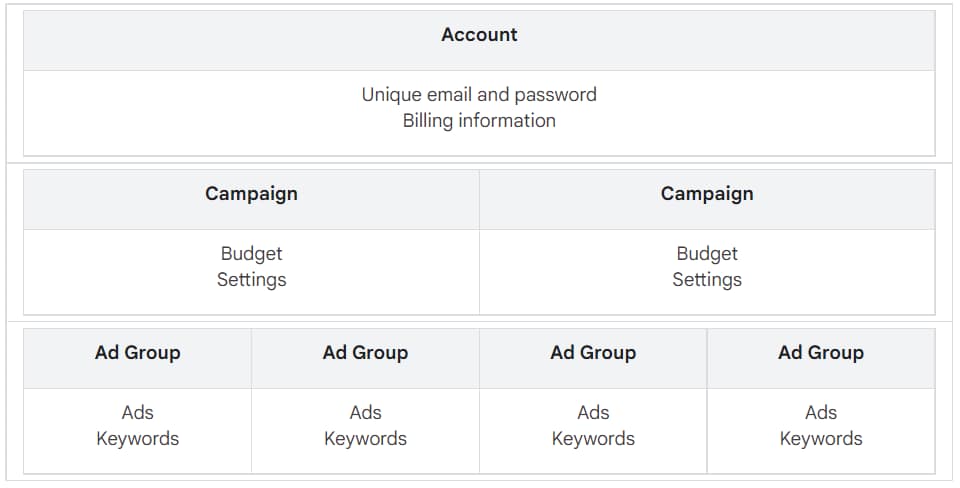Image resolution: width=960 pixels, height=488 pixels.
Task: Click Keywords in the third Ad Group
Action: coord(593,438)
